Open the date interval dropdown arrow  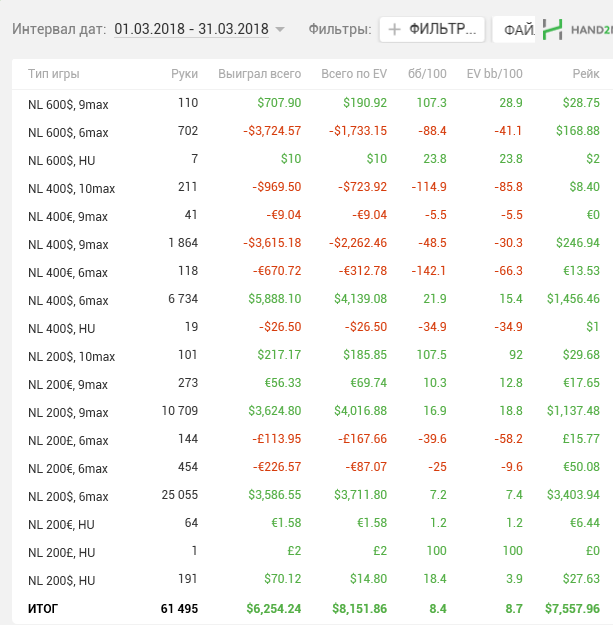(280, 30)
